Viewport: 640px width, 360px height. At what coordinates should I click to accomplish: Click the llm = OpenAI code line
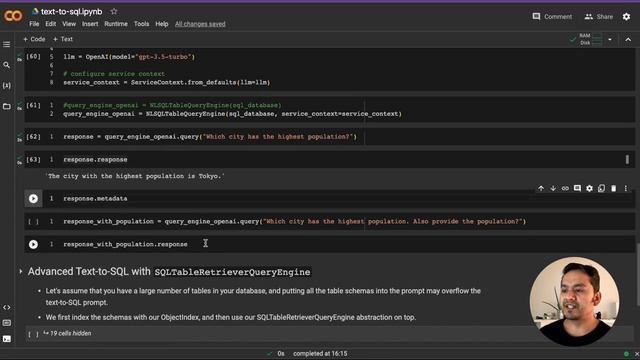point(129,57)
